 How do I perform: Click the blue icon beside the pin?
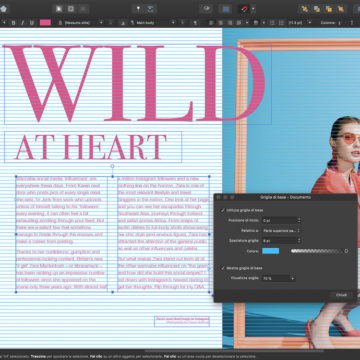click(x=150, y=9)
